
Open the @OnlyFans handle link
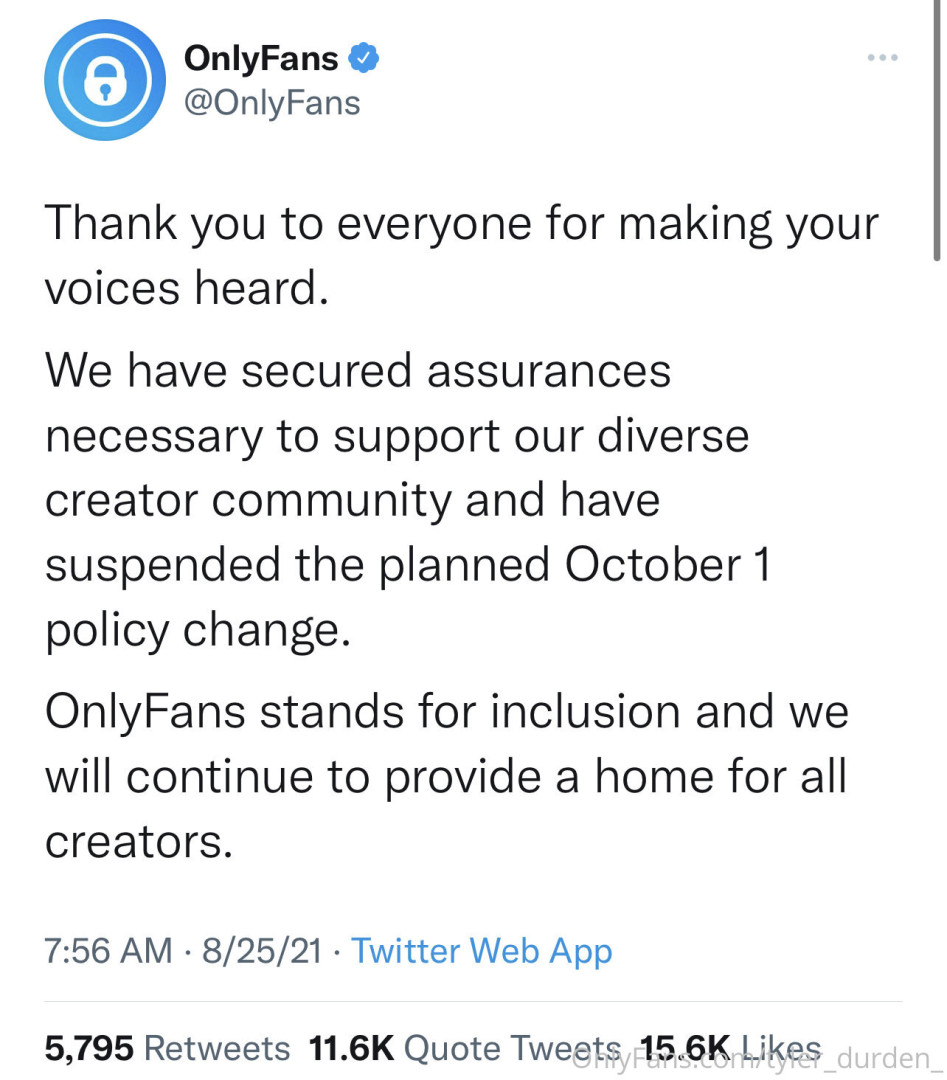tap(272, 102)
